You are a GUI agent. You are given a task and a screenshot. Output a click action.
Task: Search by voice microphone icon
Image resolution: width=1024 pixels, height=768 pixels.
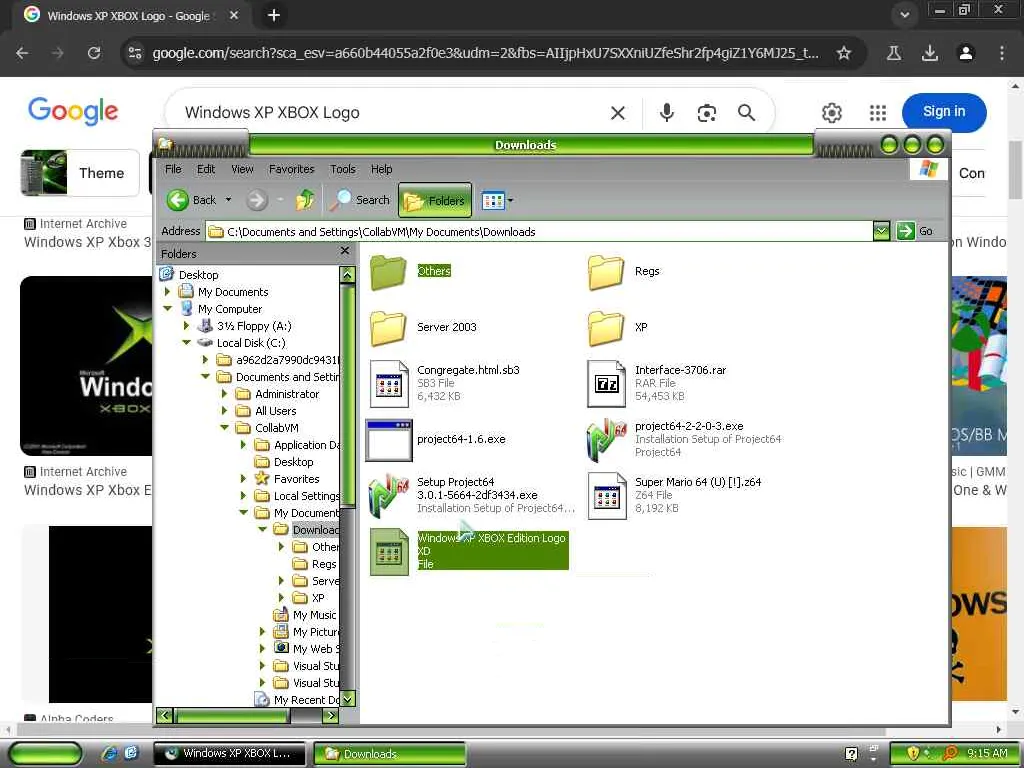click(666, 113)
